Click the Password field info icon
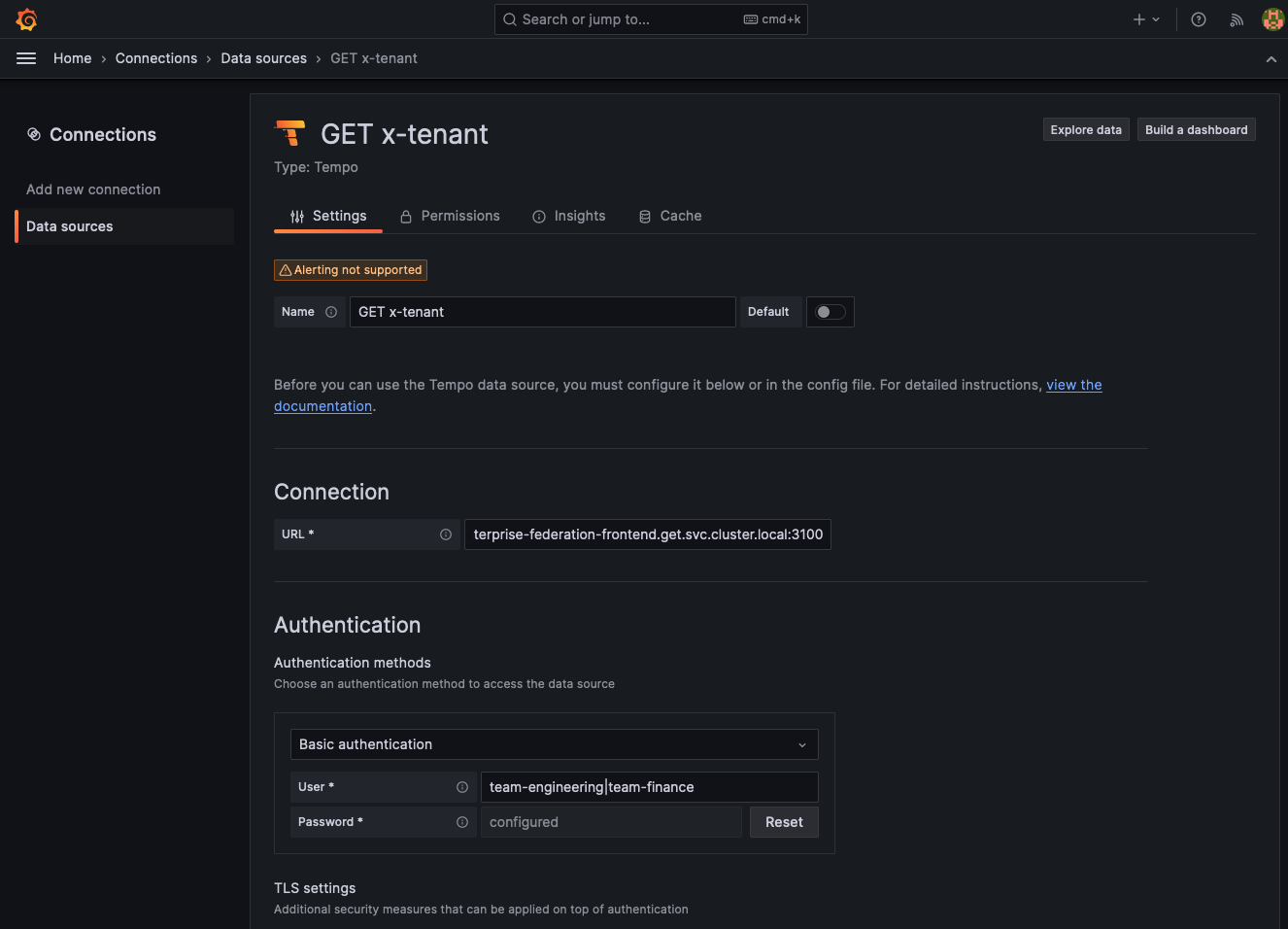 462,822
